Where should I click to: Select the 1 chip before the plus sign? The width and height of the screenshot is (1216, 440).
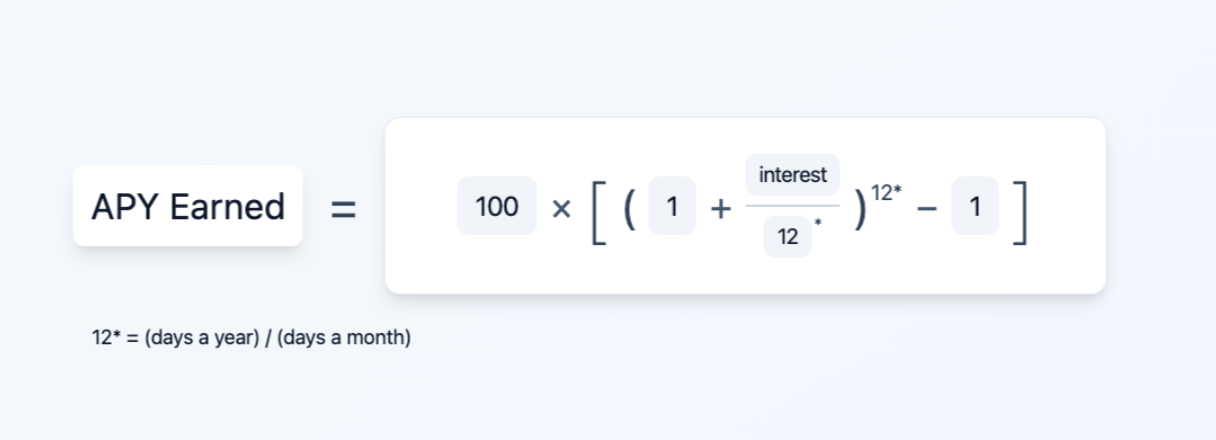[672, 206]
